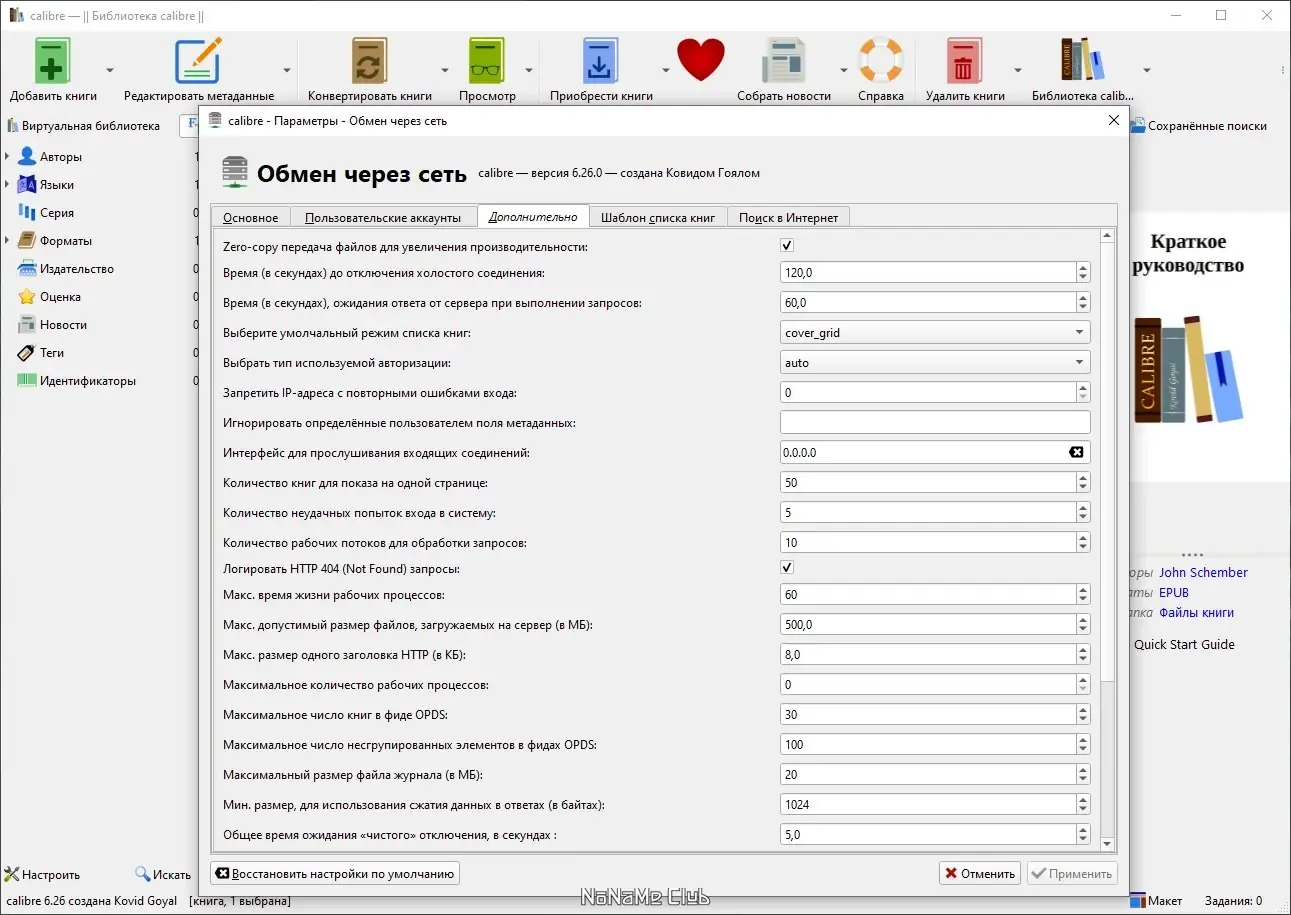Viewport: 1291px width, 915px height.
Task: Click the ignored metadata fields text box
Action: pyautogui.click(x=935, y=423)
